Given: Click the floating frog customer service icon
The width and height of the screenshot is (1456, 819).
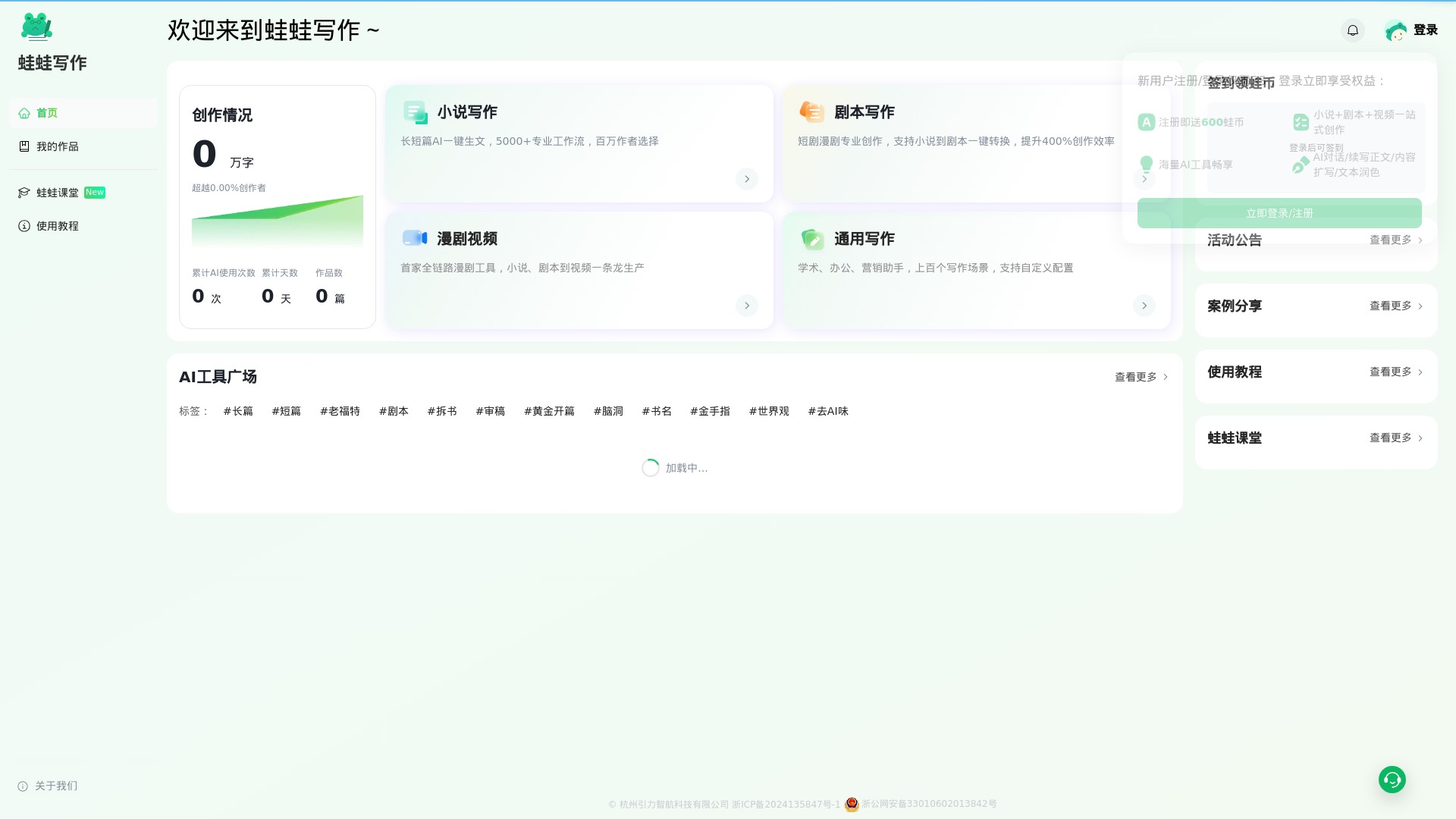Looking at the screenshot, I should (1392, 779).
